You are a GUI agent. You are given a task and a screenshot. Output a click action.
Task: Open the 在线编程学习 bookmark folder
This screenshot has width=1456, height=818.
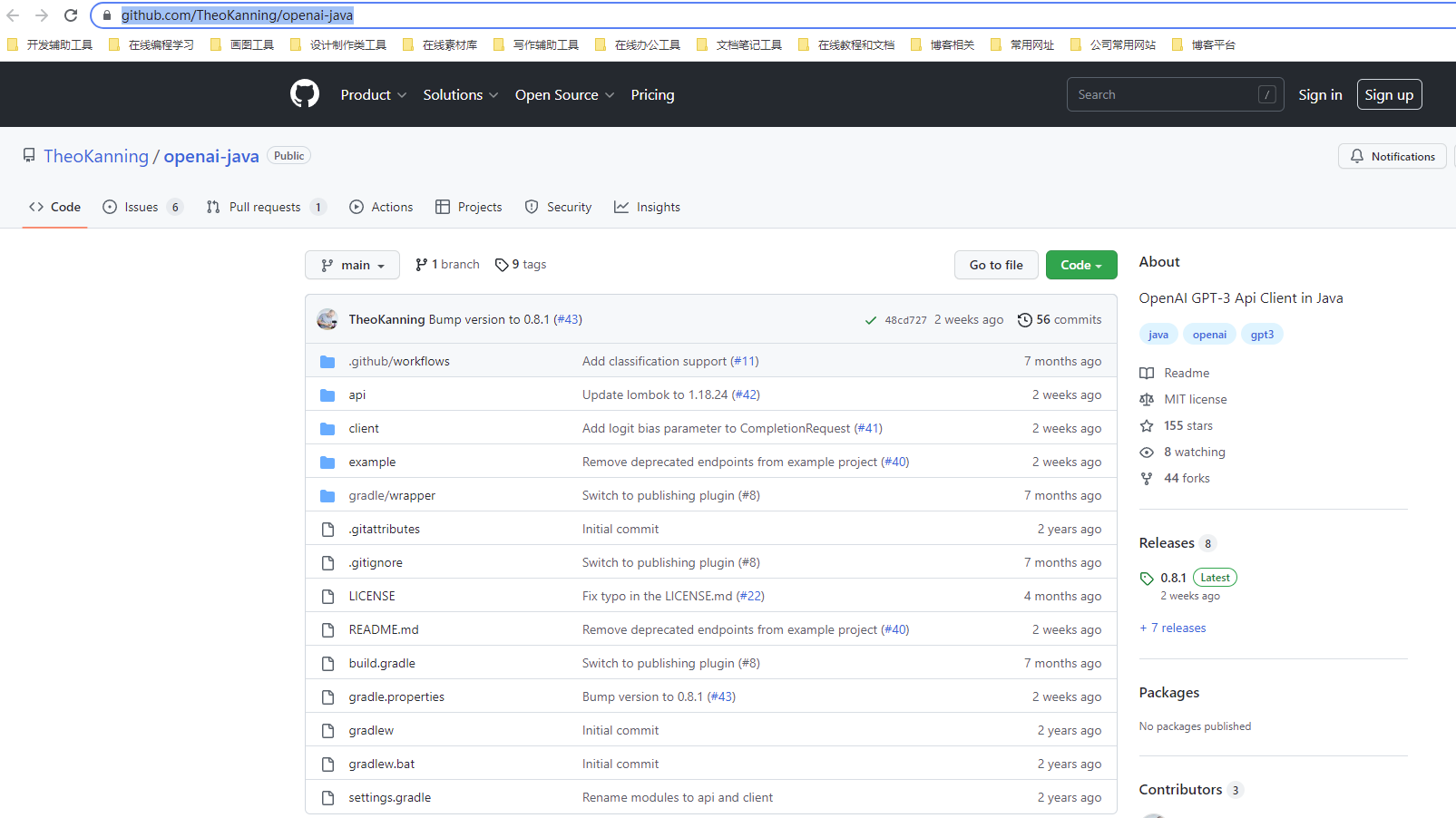click(x=151, y=44)
